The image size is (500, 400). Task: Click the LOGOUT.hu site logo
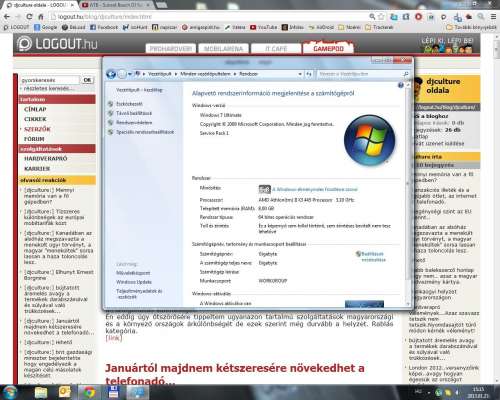[57, 44]
